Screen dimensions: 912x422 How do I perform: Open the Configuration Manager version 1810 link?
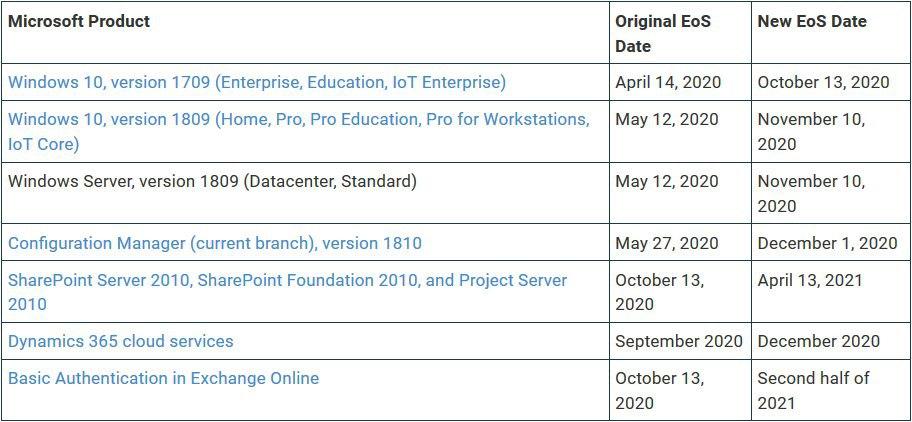[215, 243]
